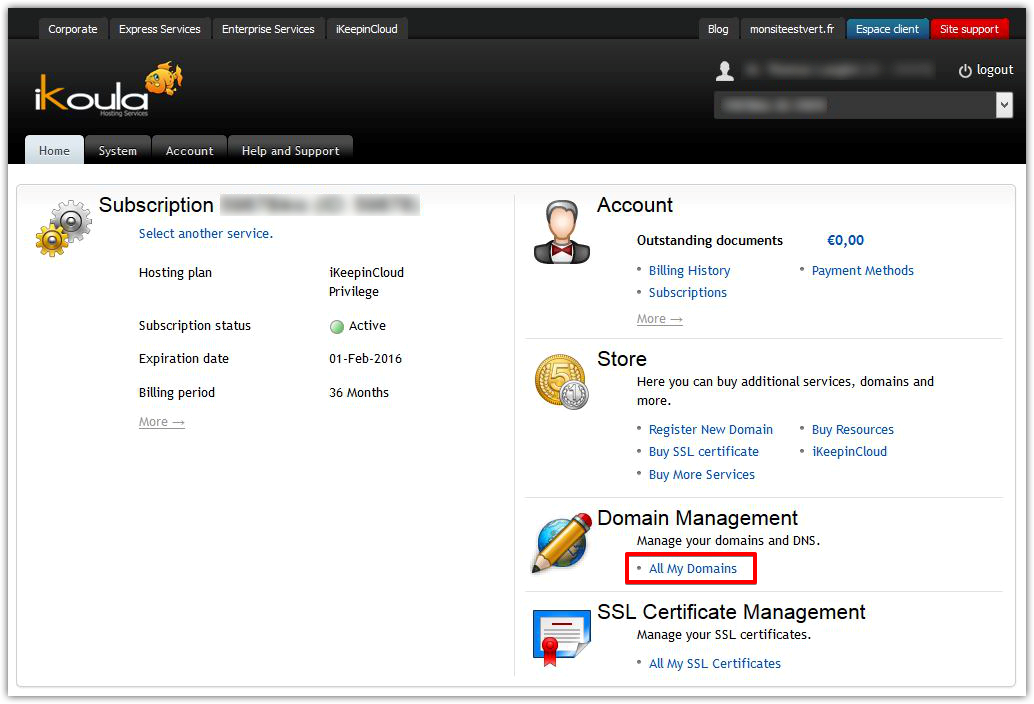Expand More under Subscription details
The width and height of the screenshot is (1034, 704).
coord(161,422)
